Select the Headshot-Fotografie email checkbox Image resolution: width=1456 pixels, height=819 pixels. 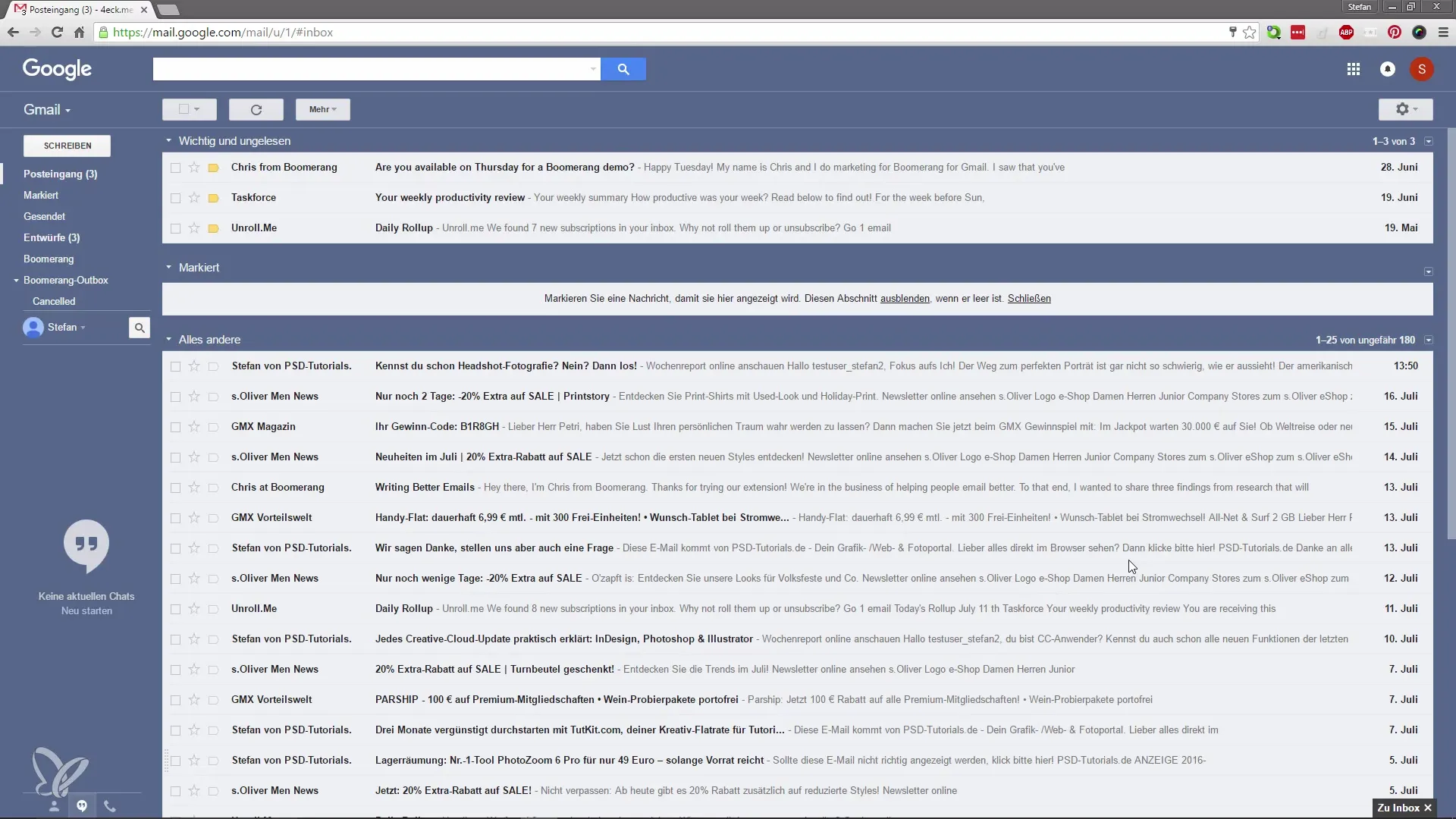(175, 366)
